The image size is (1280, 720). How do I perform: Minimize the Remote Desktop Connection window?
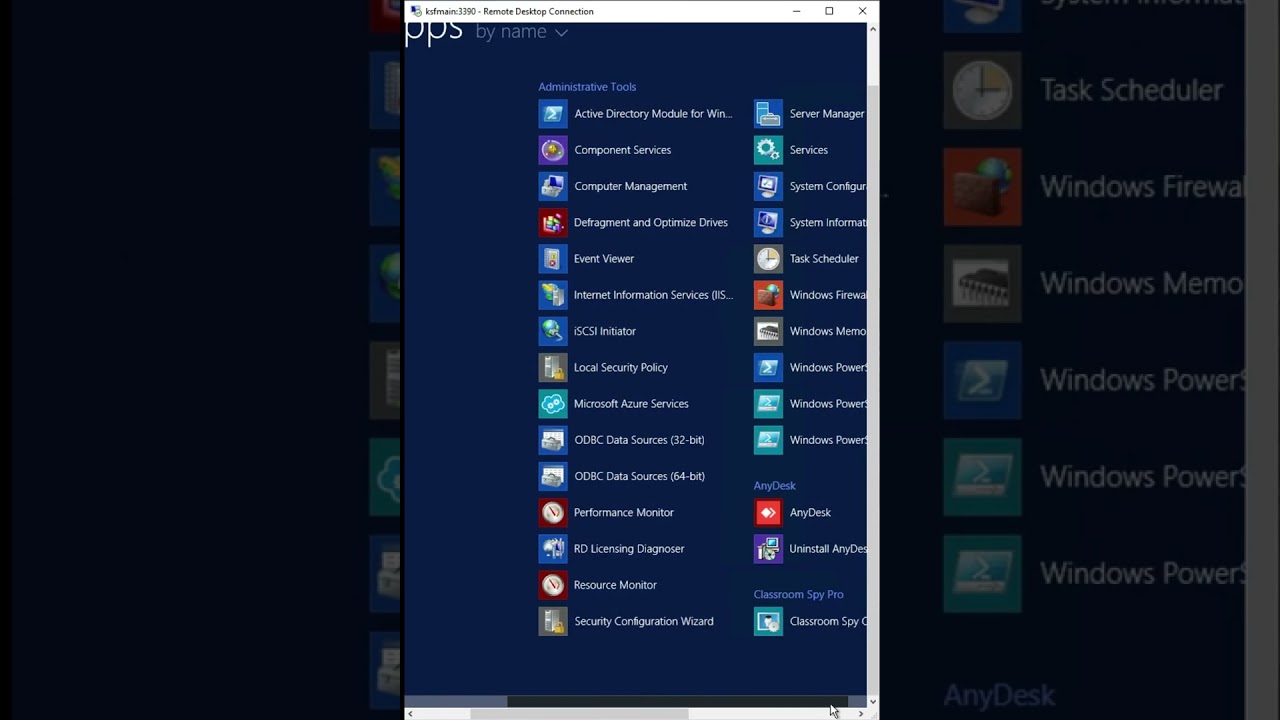pos(796,11)
